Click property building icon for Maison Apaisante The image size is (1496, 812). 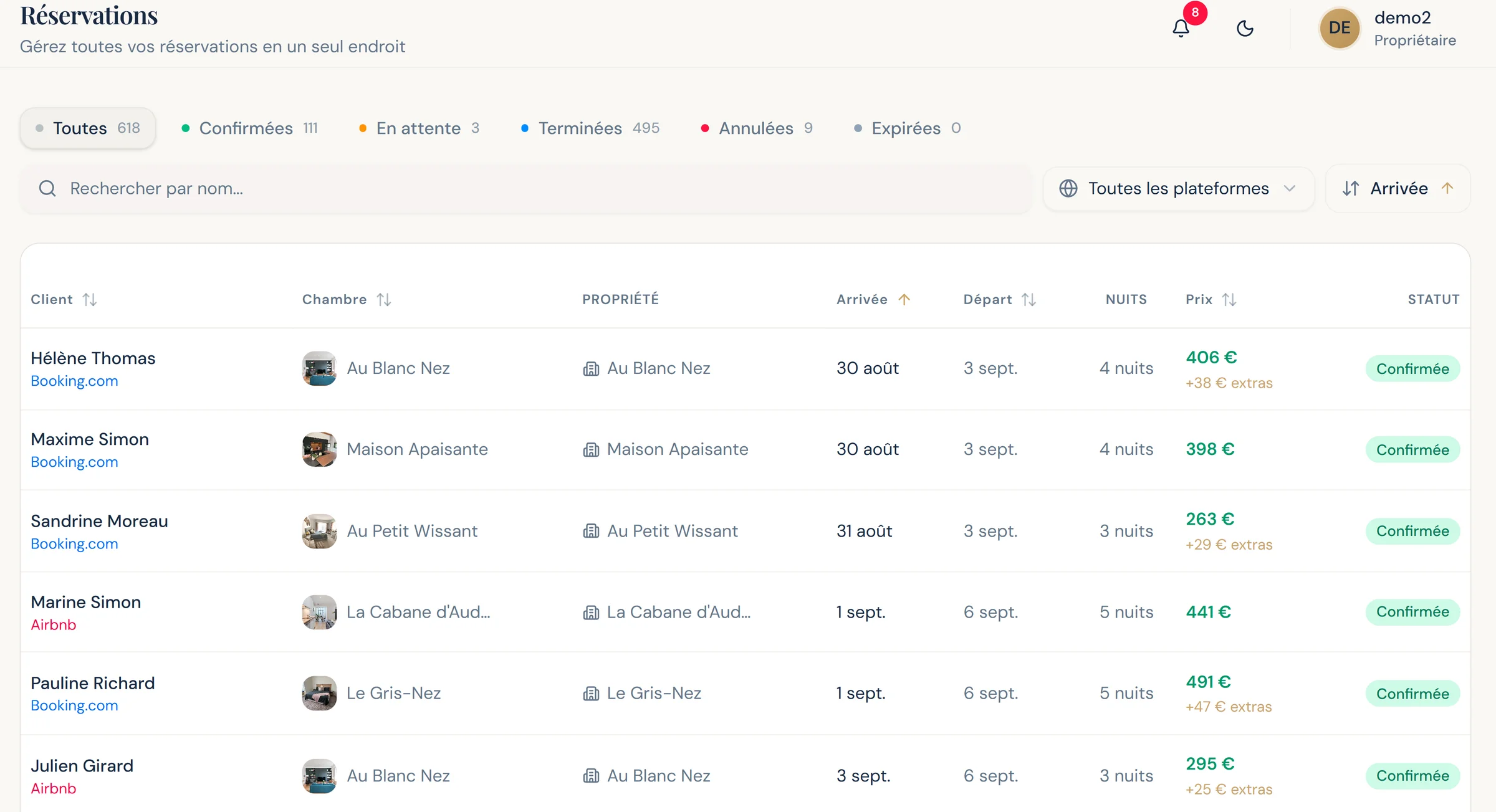click(x=591, y=450)
